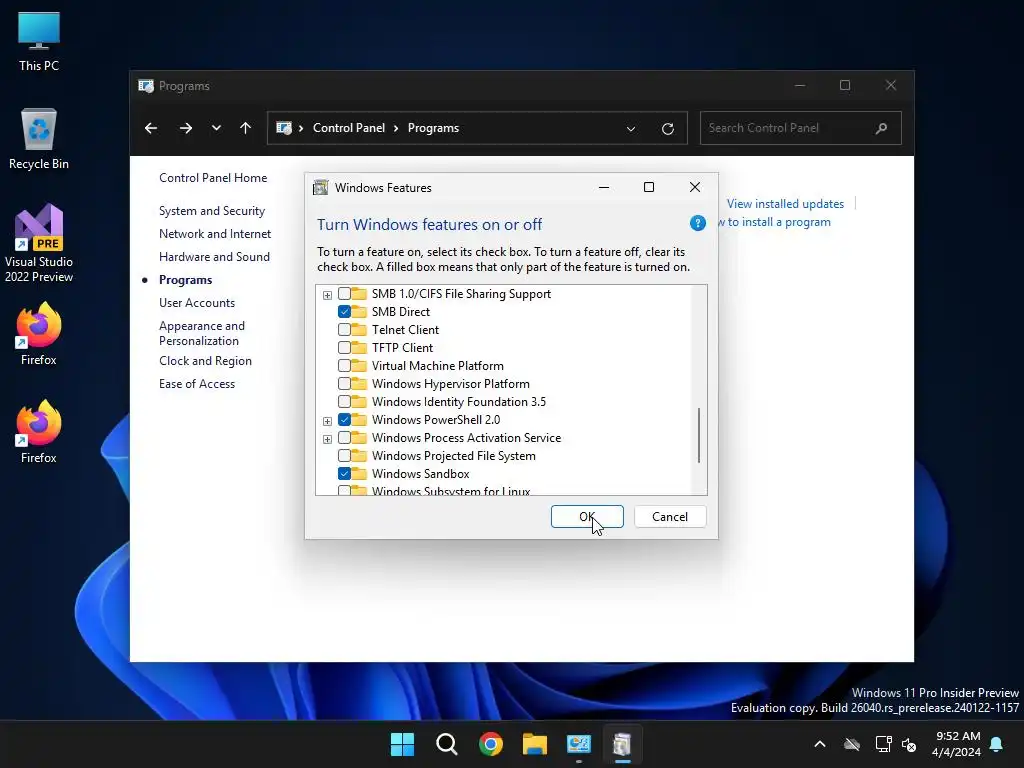
Task: Uncheck SMB Direct feature
Action: tap(344, 312)
